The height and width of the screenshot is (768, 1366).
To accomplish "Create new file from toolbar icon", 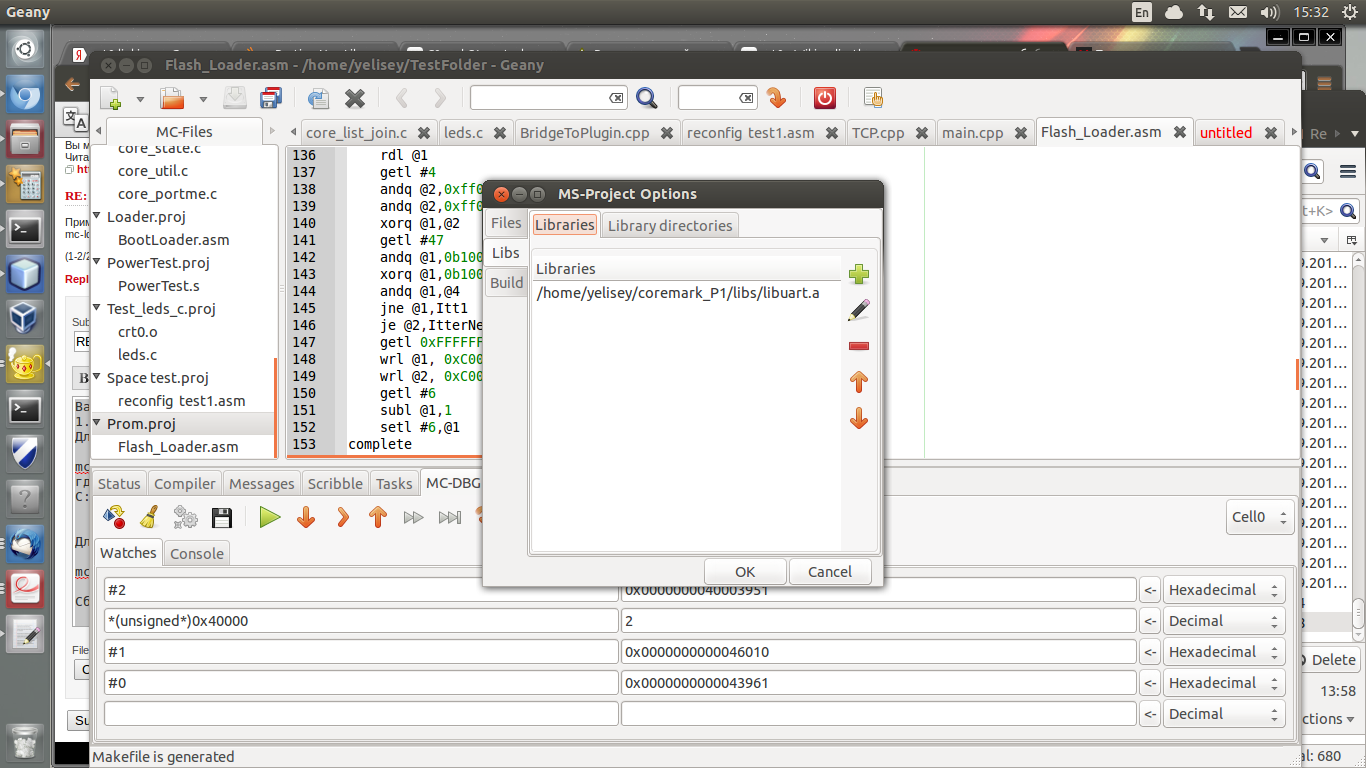I will tap(110, 98).
